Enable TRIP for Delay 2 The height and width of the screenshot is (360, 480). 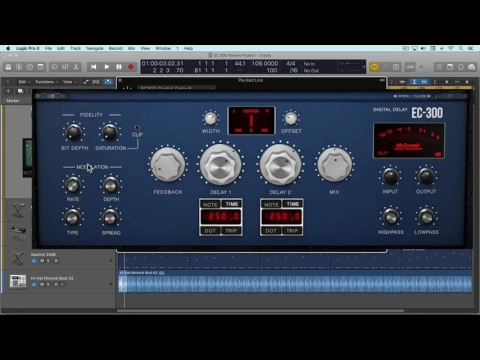pyautogui.click(x=292, y=231)
